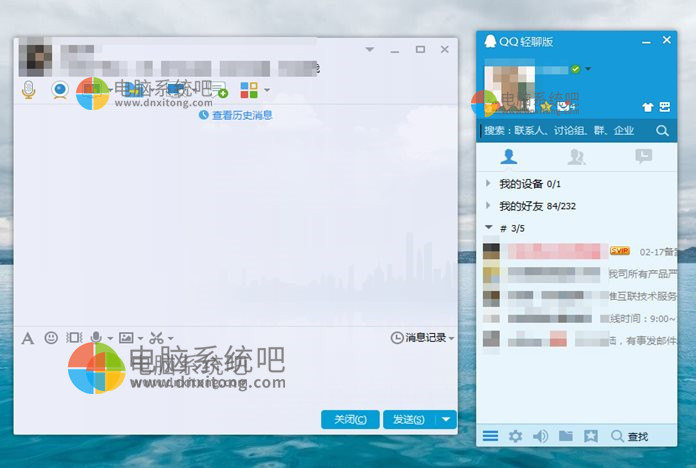Expand the voice message dropdown arrow

point(110,339)
